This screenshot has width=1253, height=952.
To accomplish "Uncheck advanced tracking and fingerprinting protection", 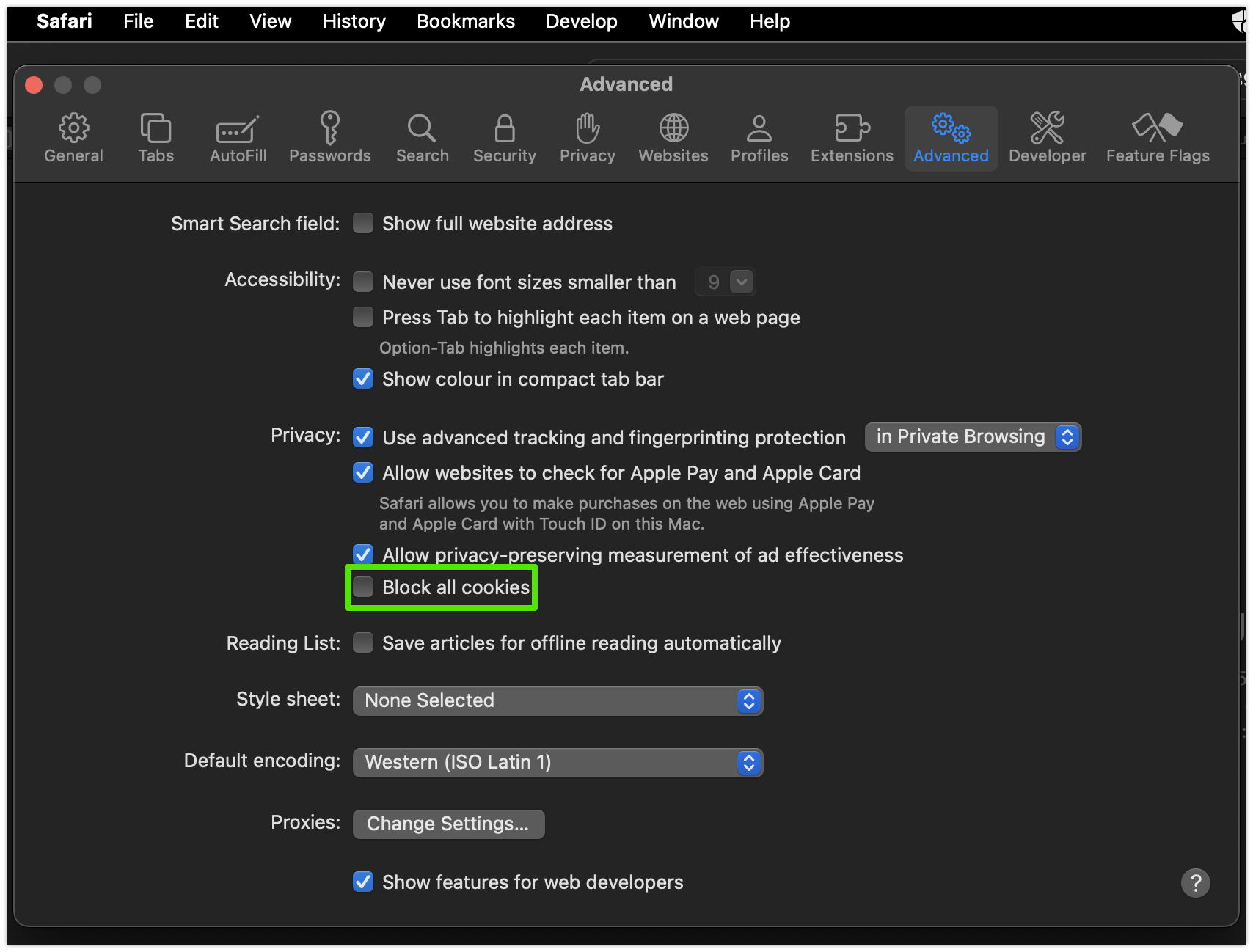I will click(x=363, y=437).
